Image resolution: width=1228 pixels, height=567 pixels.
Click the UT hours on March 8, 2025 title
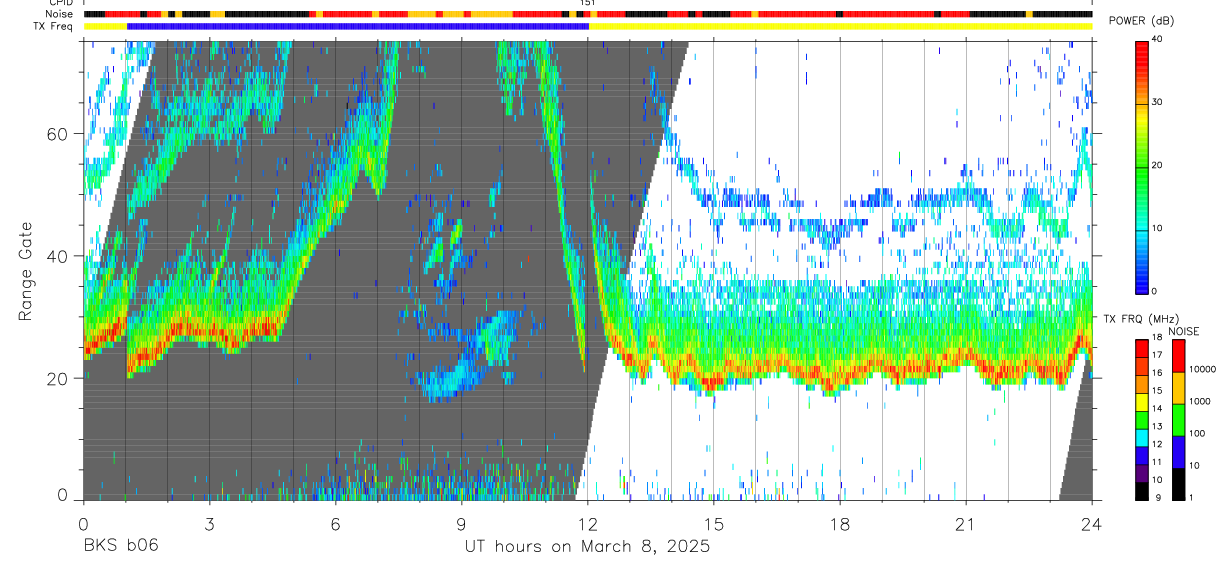pos(587,547)
